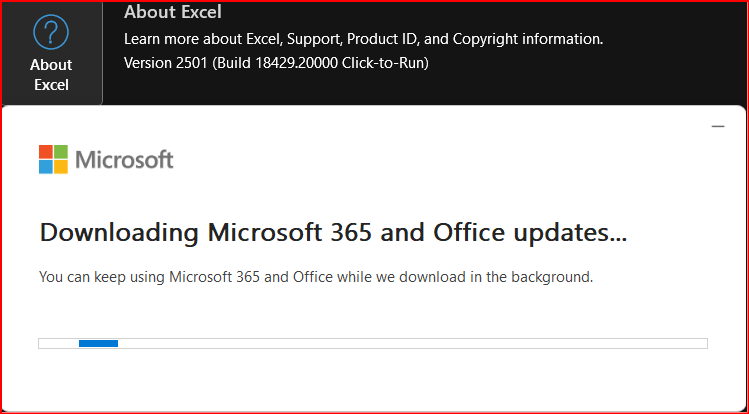Click the Microsoft four-square logo
The width and height of the screenshot is (749, 414).
pyautogui.click(x=54, y=159)
